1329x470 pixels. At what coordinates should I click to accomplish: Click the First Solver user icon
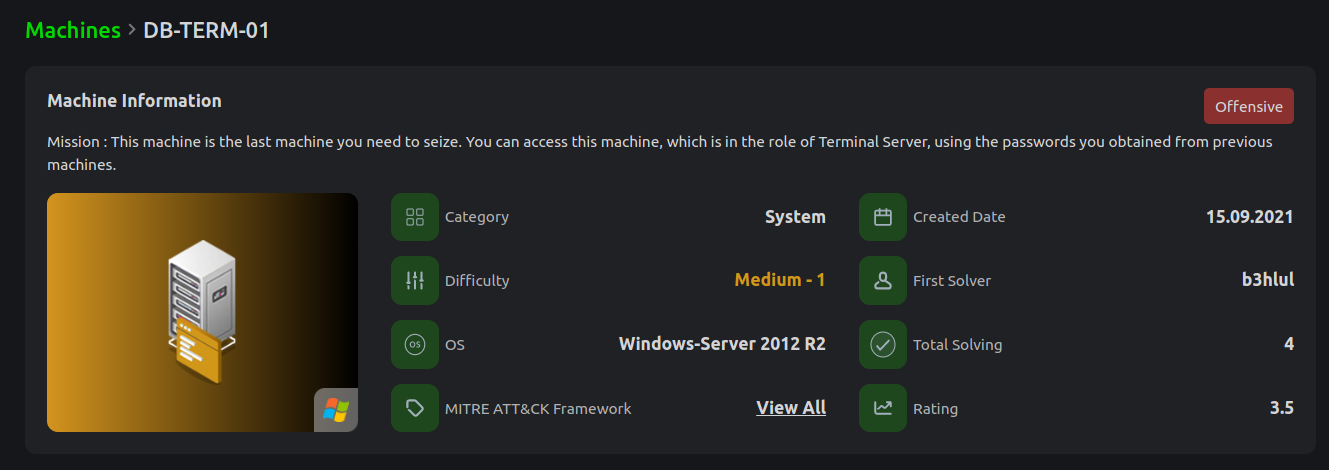tap(883, 281)
